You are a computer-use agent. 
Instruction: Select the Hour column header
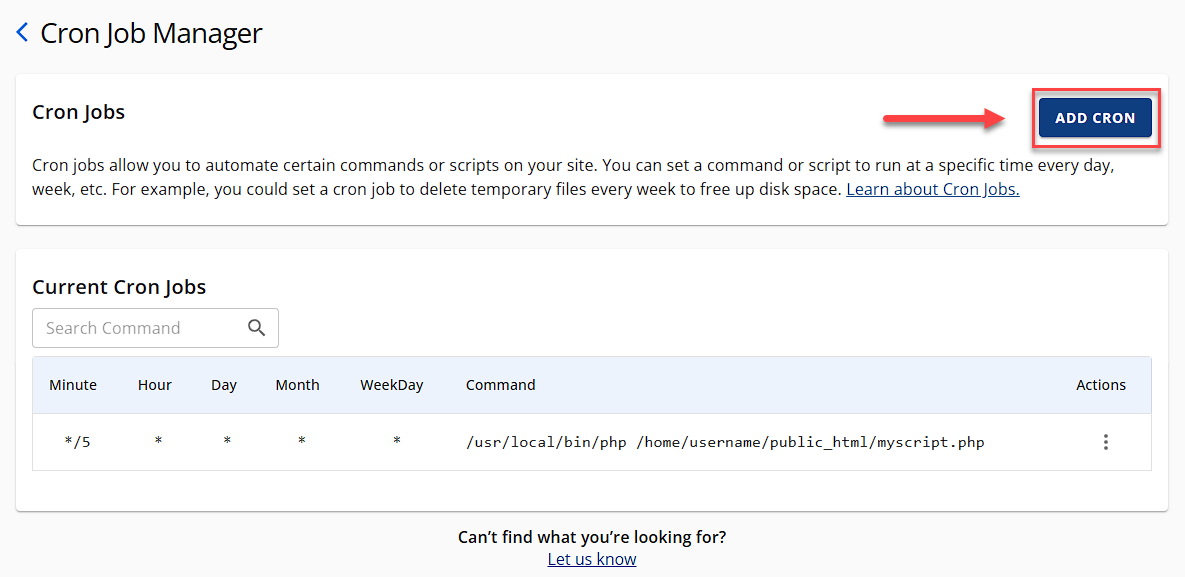[x=155, y=384]
